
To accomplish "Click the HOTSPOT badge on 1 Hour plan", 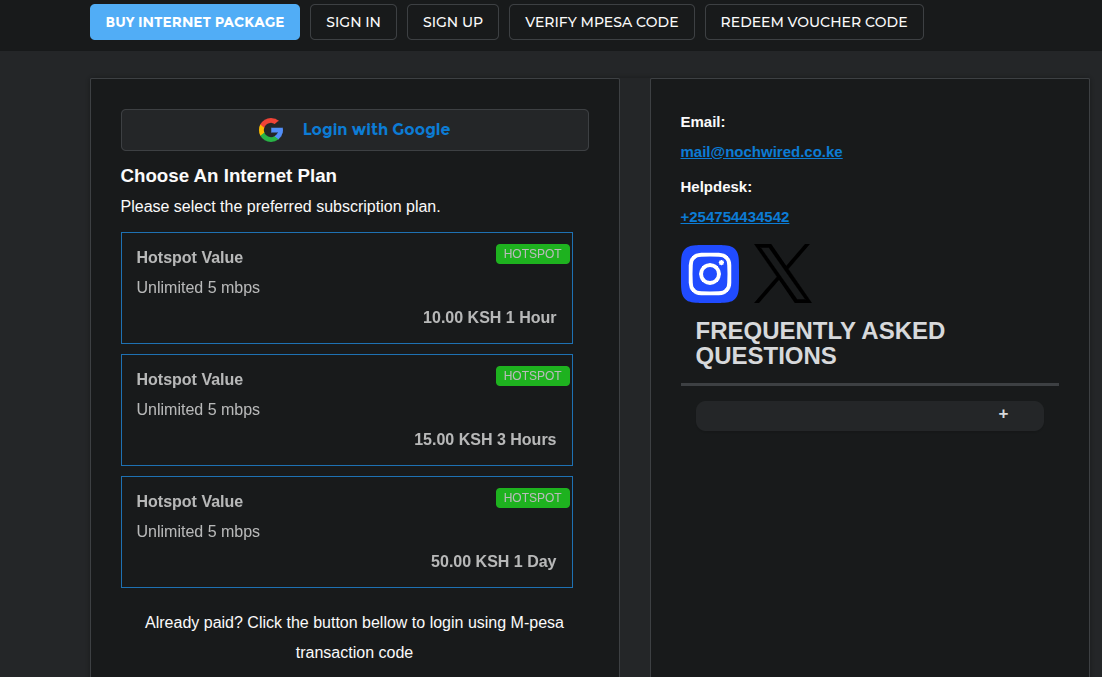I will point(532,254).
